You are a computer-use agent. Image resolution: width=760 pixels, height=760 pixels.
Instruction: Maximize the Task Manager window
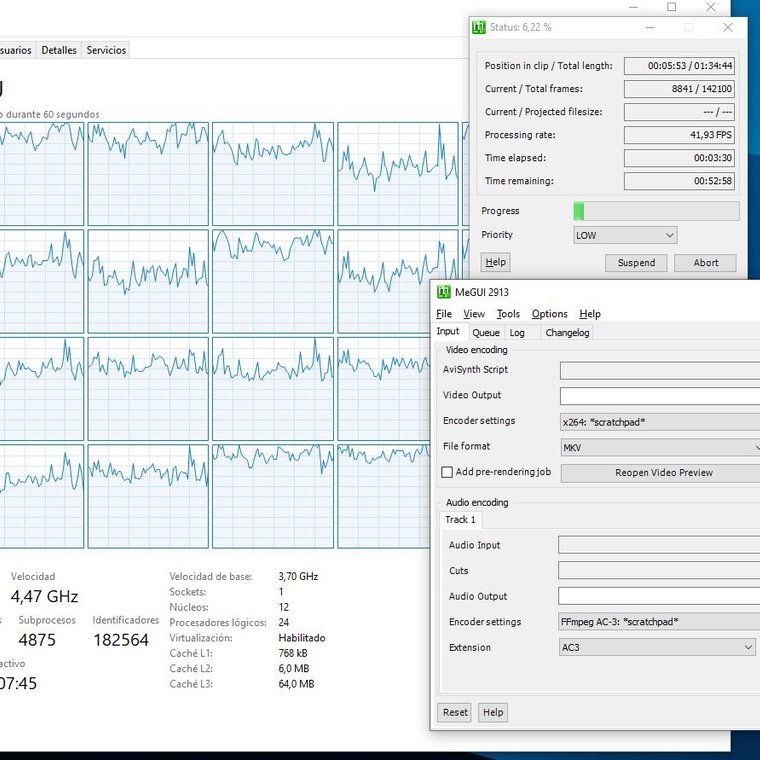671,7
